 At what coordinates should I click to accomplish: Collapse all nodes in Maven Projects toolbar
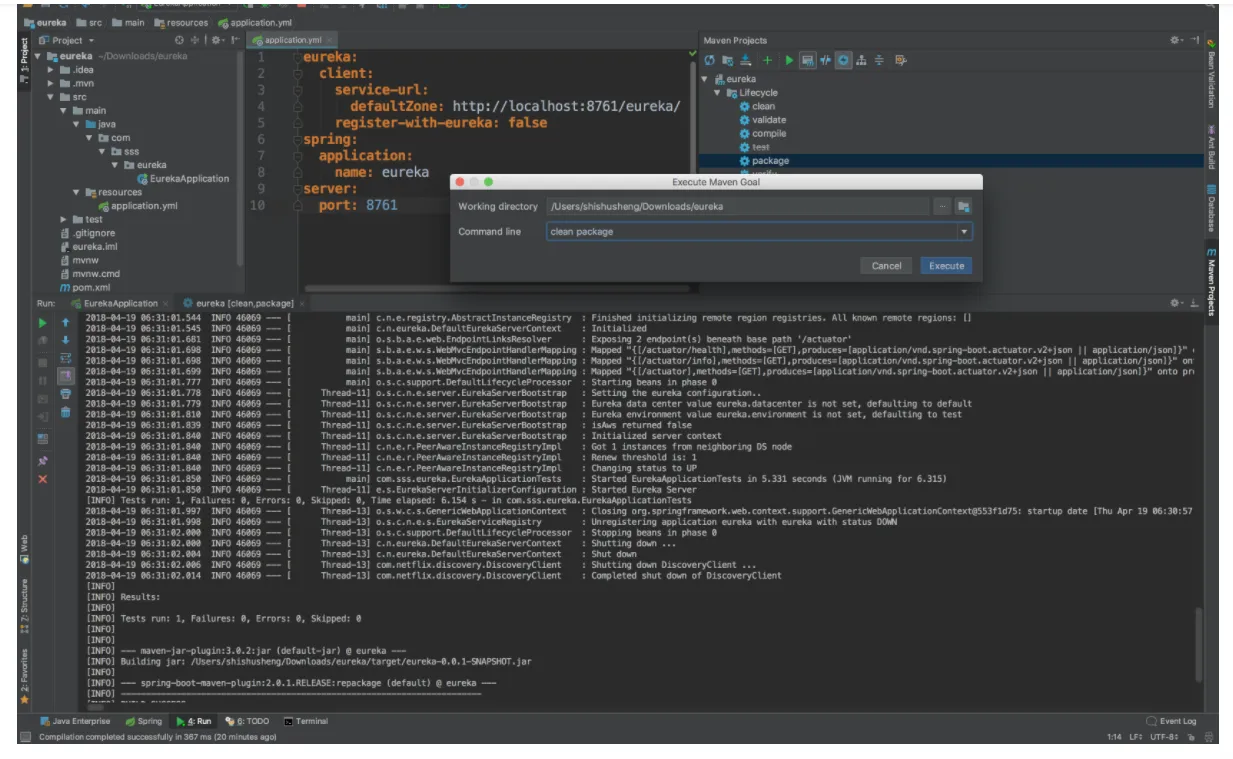tap(879, 60)
